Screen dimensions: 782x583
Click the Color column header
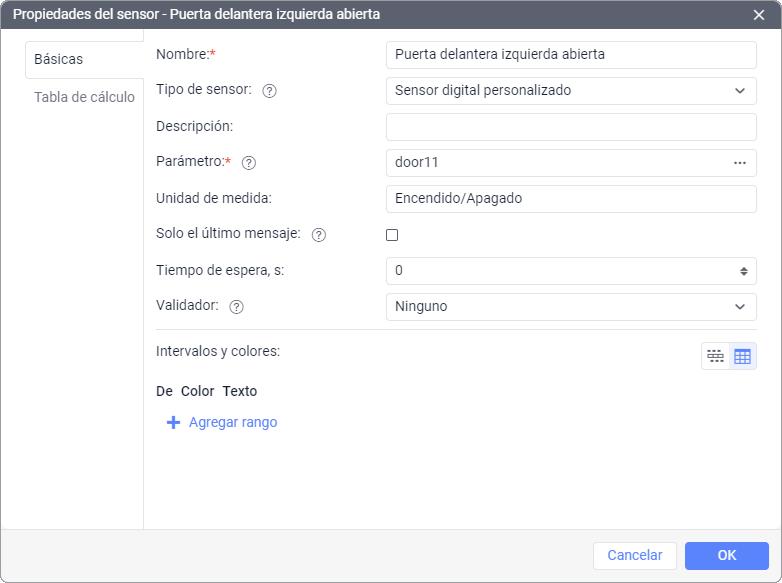coord(197,391)
